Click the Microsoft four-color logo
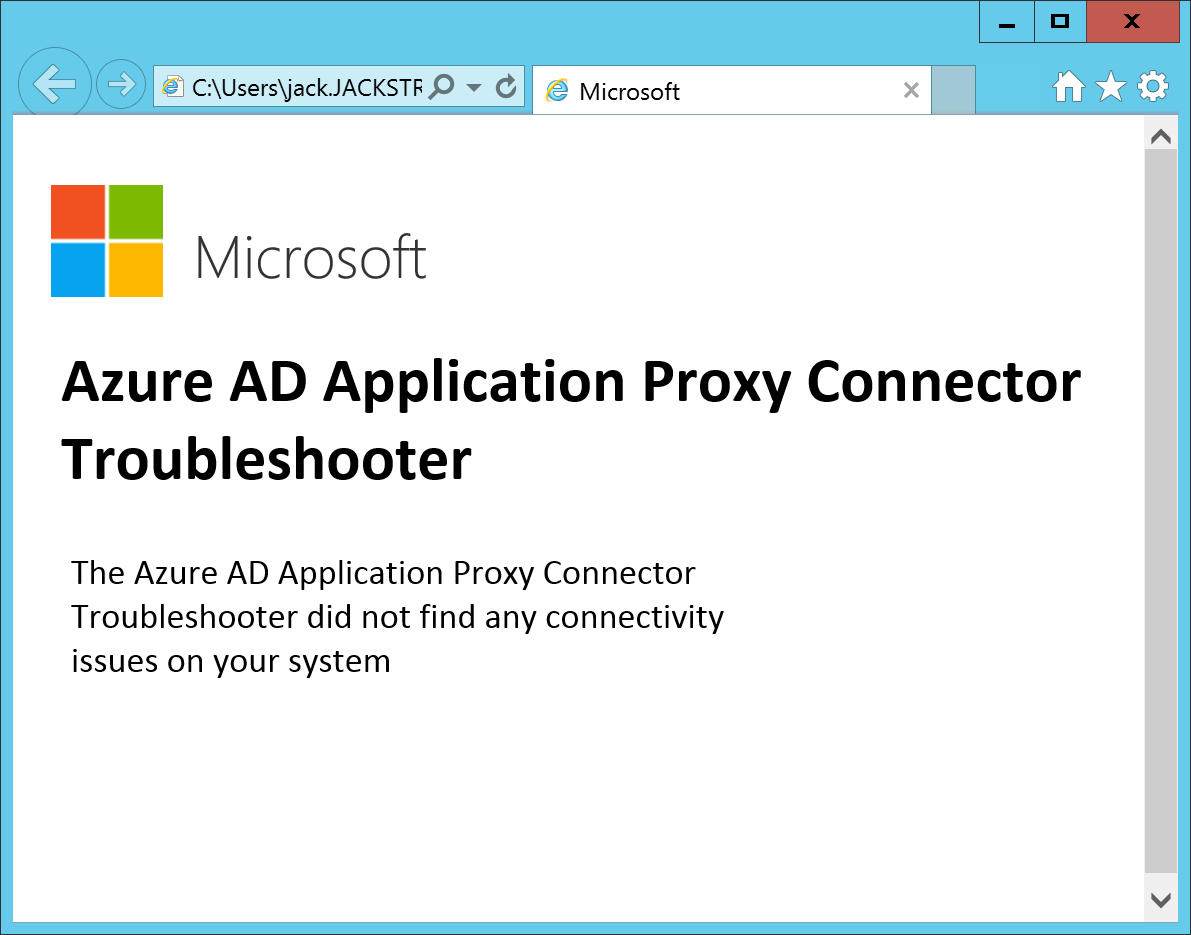This screenshot has width=1191, height=935. point(107,241)
